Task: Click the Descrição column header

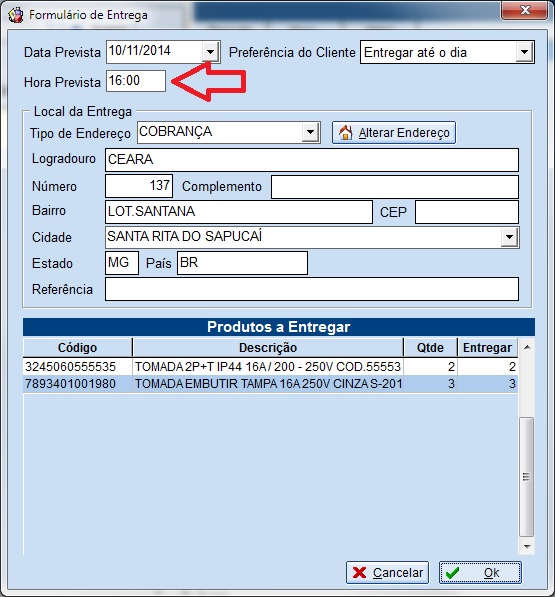Action: 268,348
